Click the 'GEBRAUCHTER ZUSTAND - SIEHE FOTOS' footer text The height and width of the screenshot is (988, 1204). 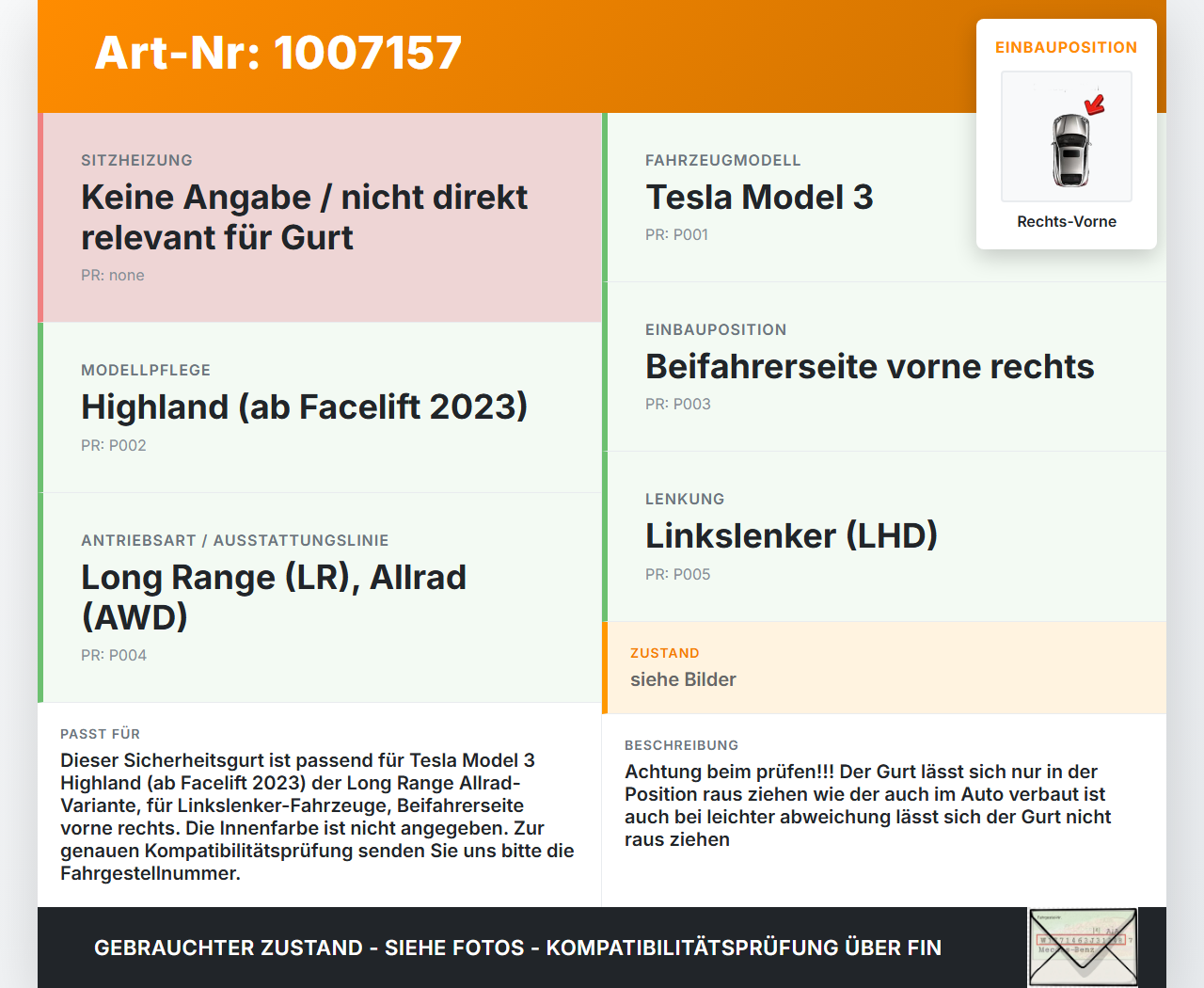(517, 948)
